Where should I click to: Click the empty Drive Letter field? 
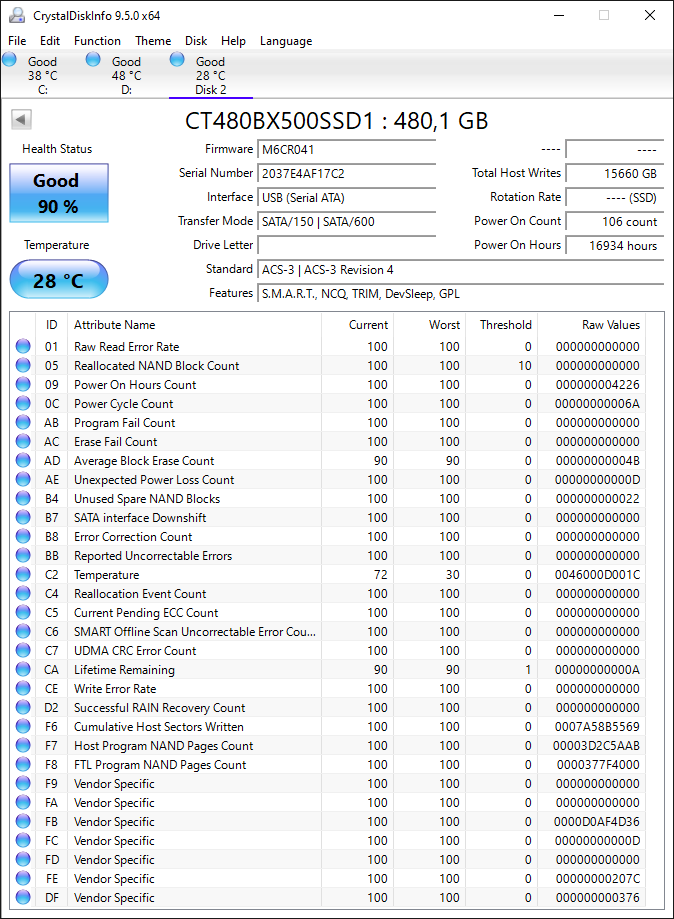coord(346,246)
